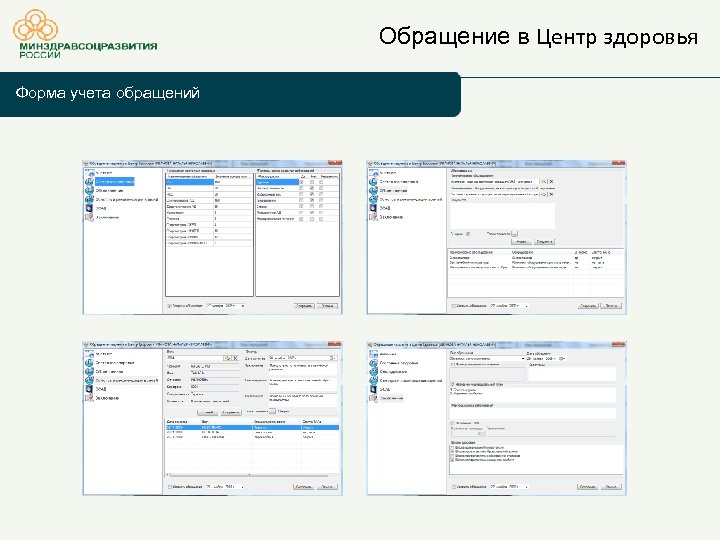
Task: Click search icon beside second field, top-right window
Action: 544,194
